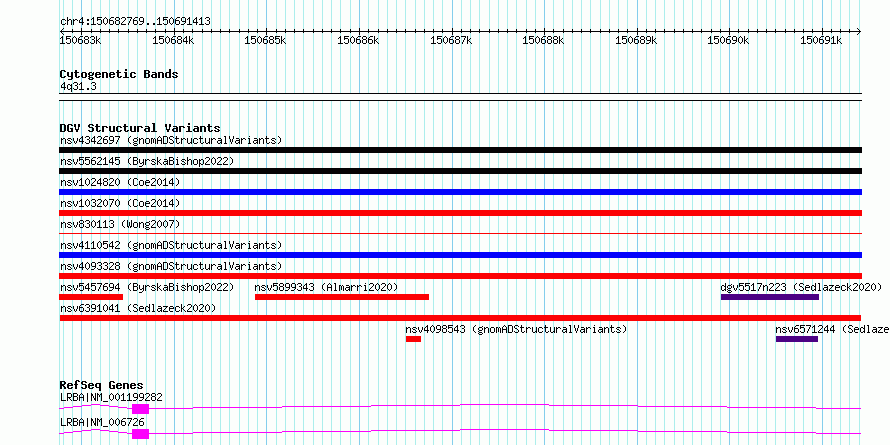Select the small red bar under nsv4098543
Viewport: 890px width, 445px height.
point(413,339)
